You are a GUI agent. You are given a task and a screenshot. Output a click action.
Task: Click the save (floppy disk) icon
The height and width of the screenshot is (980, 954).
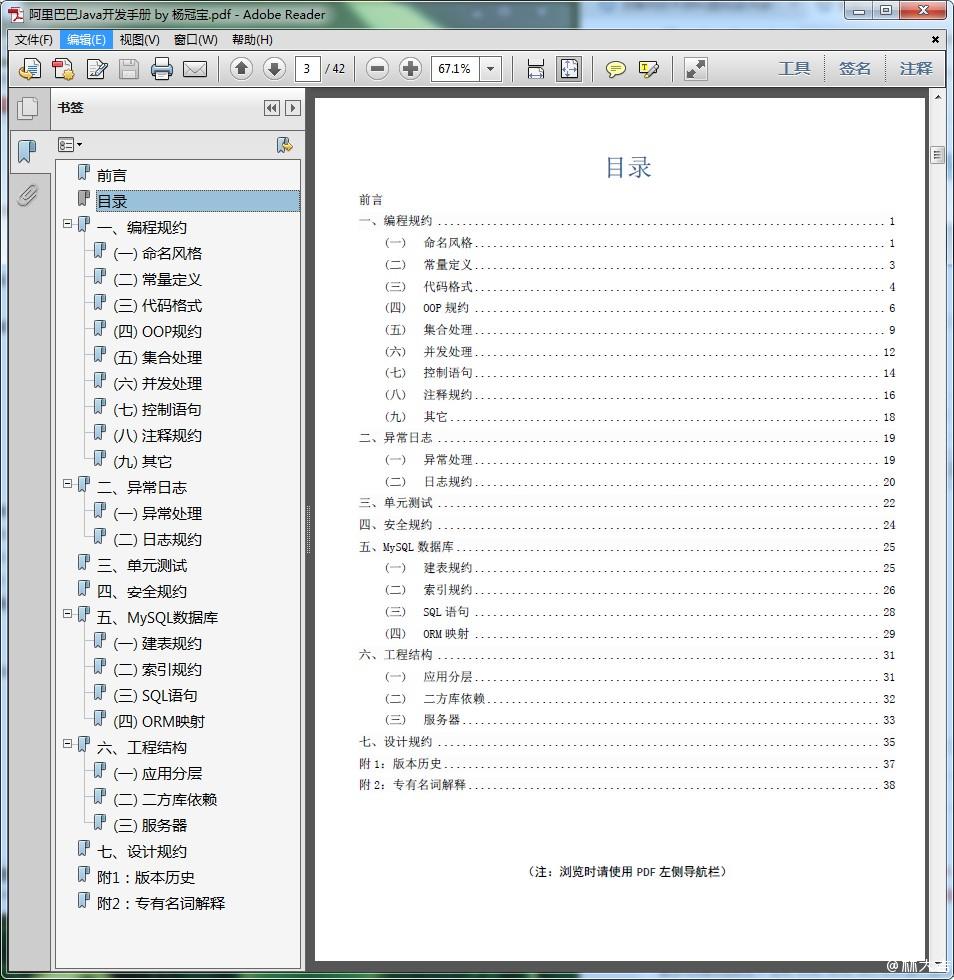pos(129,69)
